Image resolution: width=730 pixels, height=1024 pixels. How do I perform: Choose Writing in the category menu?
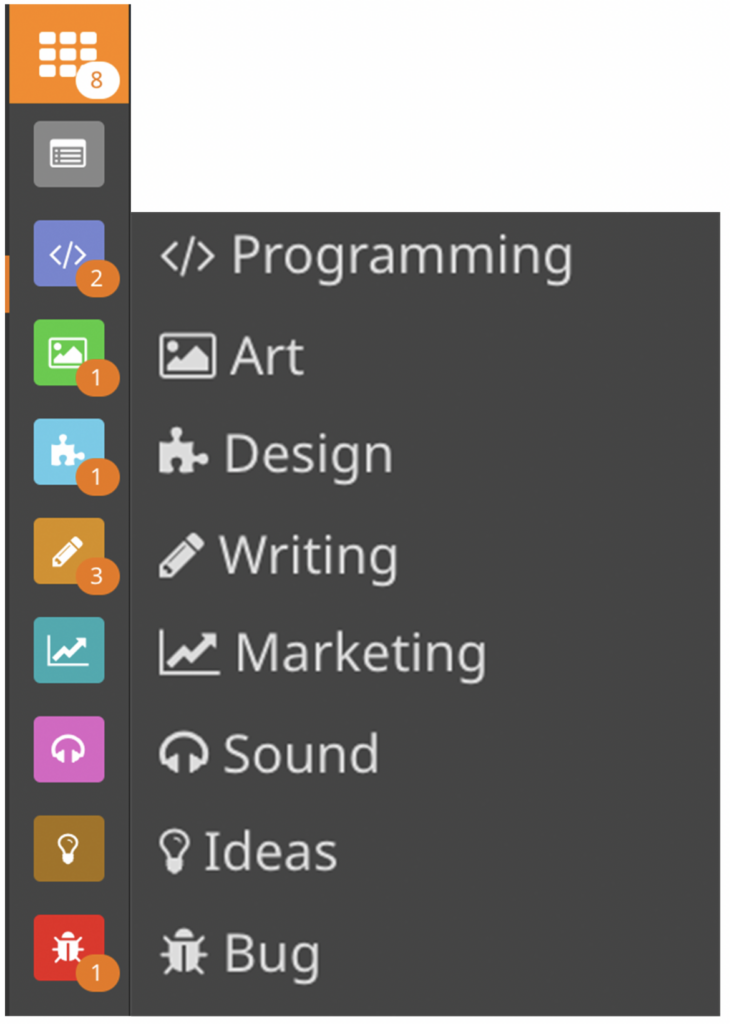(278, 556)
